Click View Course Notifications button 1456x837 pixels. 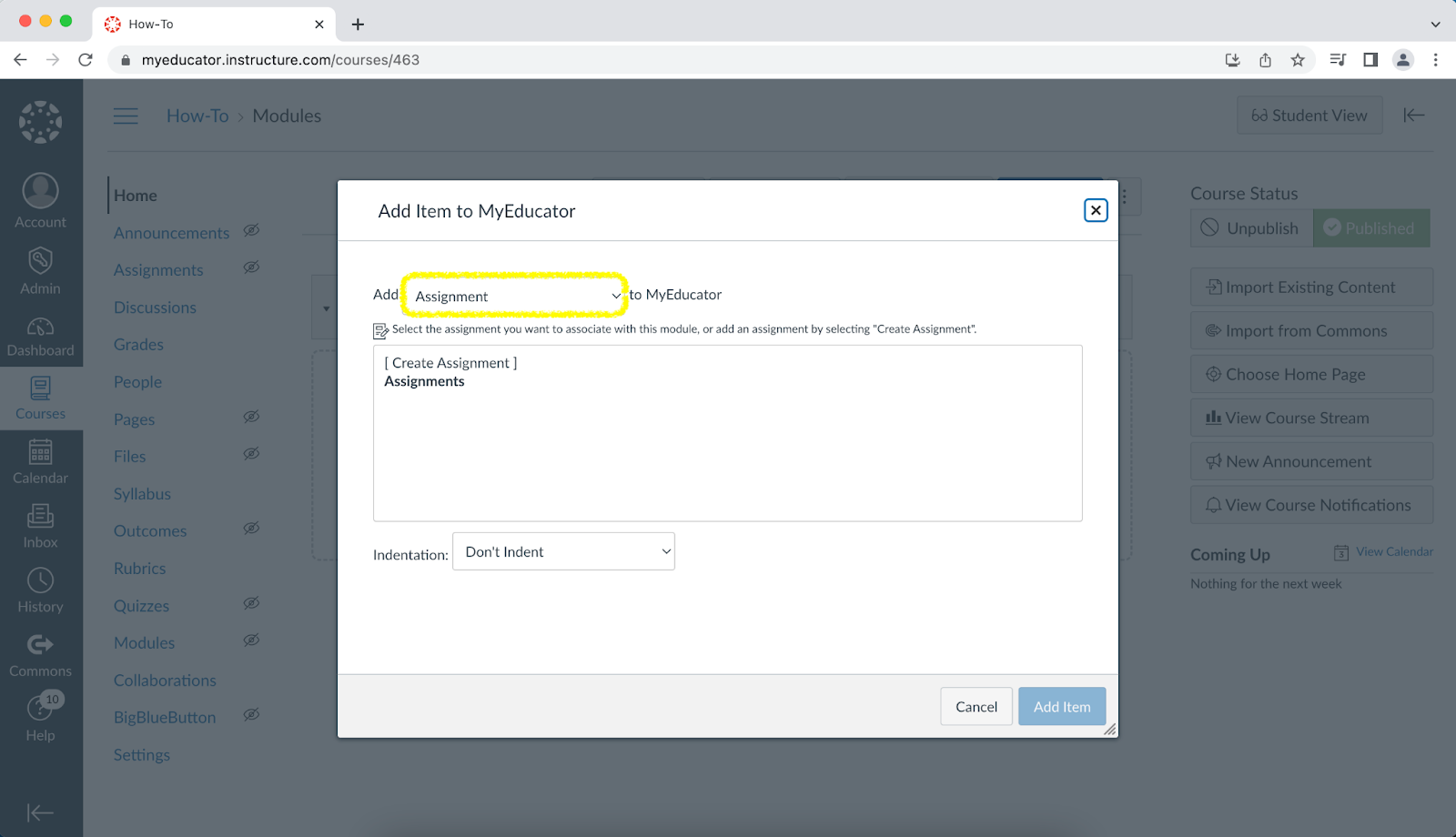(1311, 506)
